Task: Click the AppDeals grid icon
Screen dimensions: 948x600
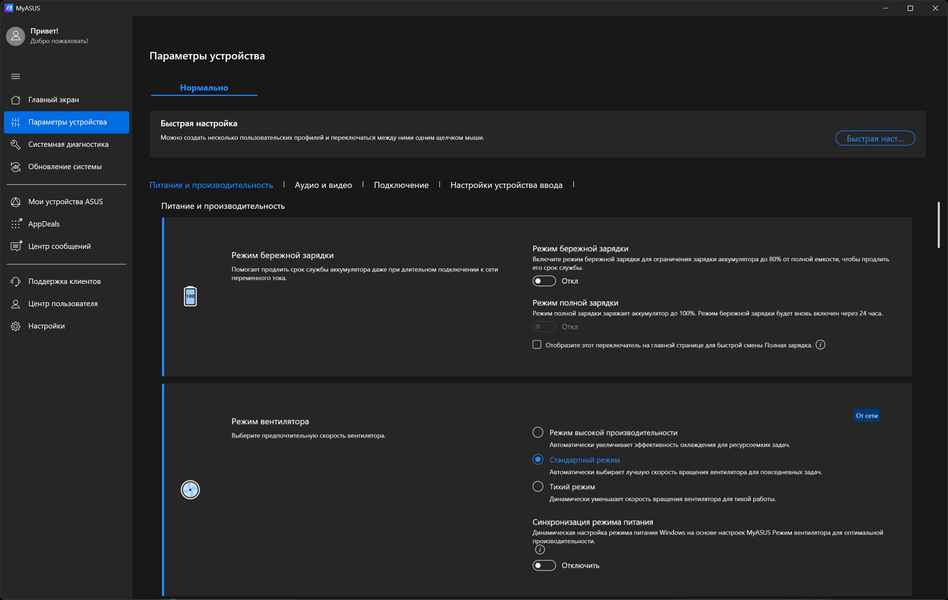Action: click(16, 224)
